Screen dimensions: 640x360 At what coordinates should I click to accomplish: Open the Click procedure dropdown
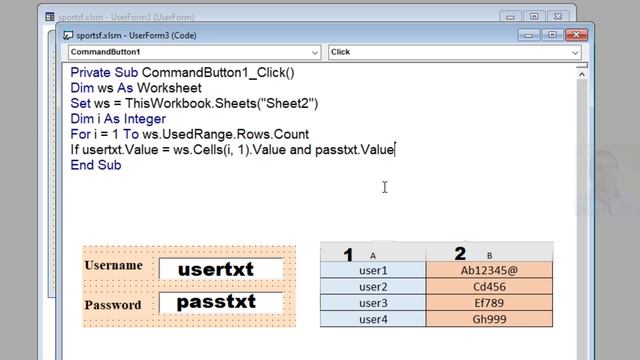pyautogui.click(x=575, y=52)
